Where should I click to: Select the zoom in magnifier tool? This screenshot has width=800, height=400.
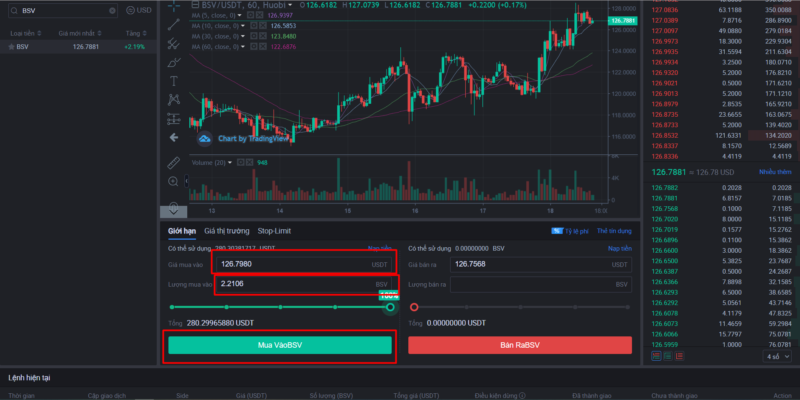[173, 182]
